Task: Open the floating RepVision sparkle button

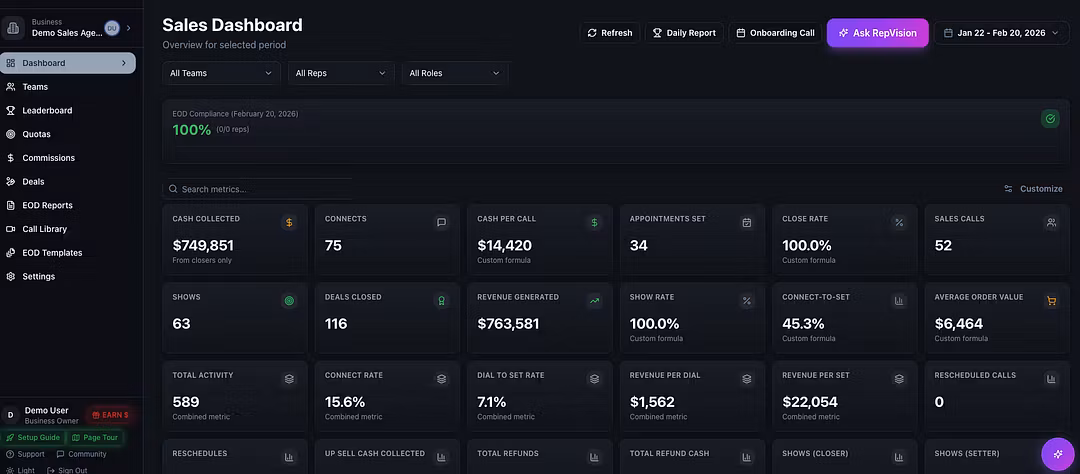Action: click(1057, 454)
